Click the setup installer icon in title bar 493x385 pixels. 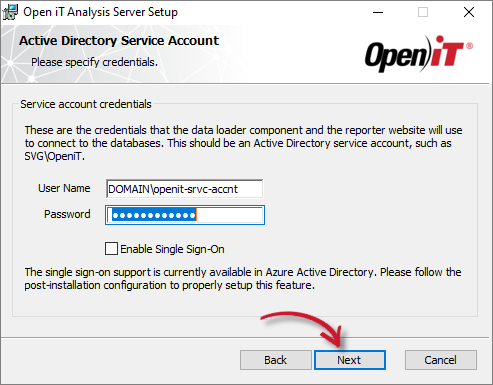pos(10,12)
